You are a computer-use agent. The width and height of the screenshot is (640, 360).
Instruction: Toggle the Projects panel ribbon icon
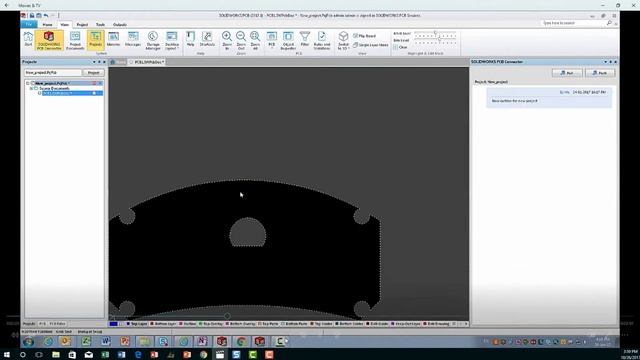[x=96, y=40]
